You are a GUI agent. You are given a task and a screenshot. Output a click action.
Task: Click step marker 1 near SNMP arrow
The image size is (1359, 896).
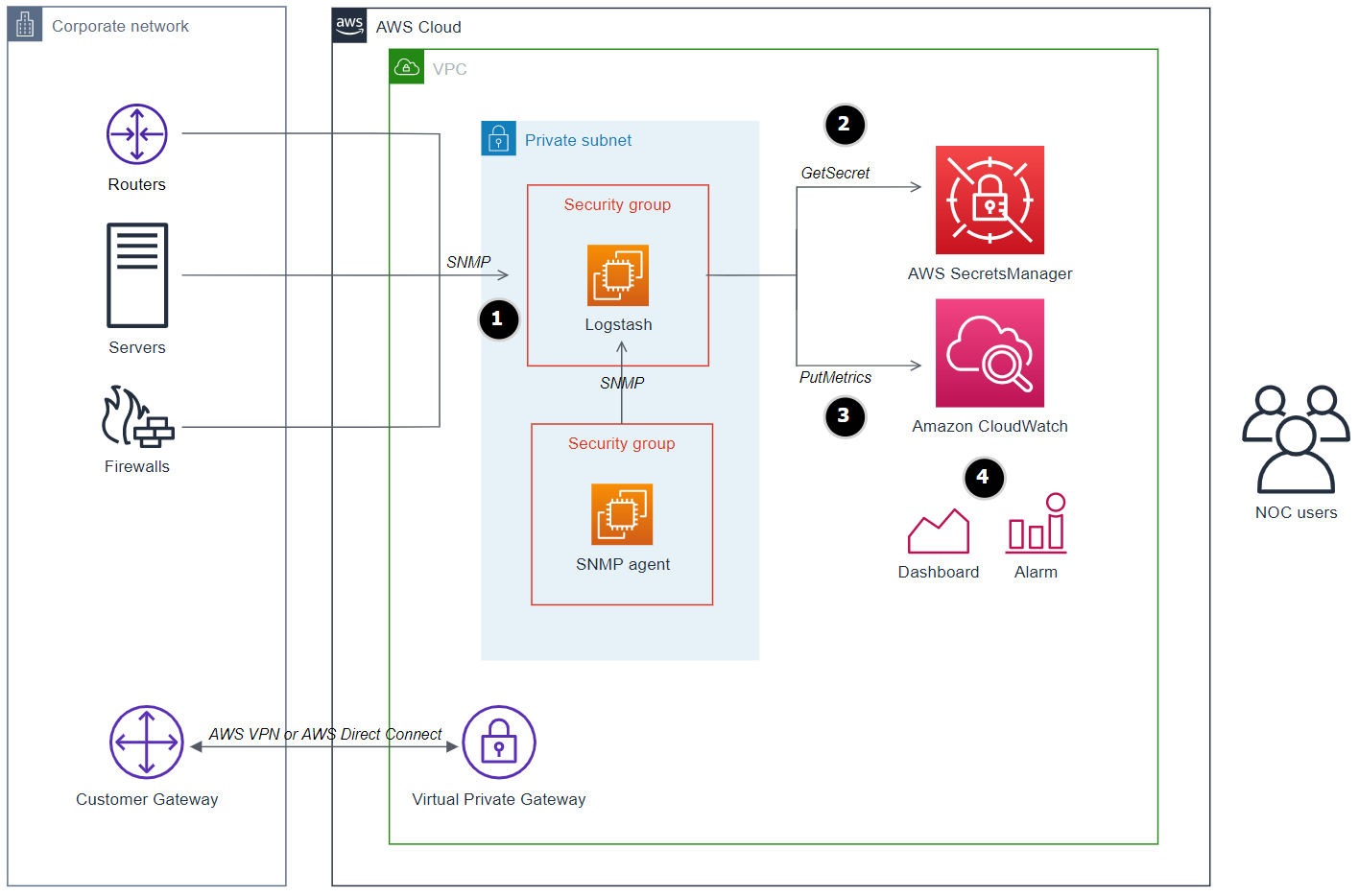(498, 319)
